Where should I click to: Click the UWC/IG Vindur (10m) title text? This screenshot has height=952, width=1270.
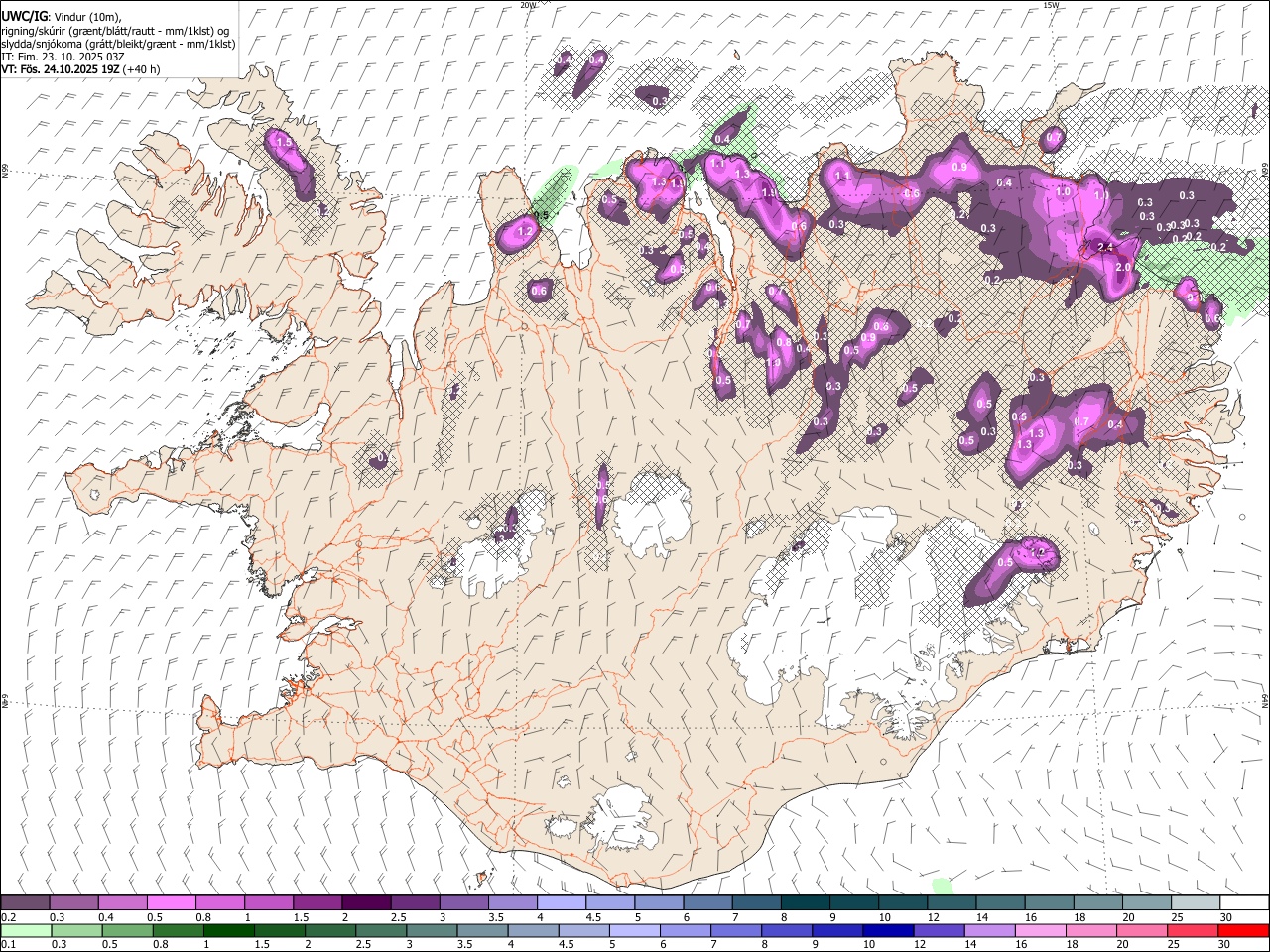62,17
